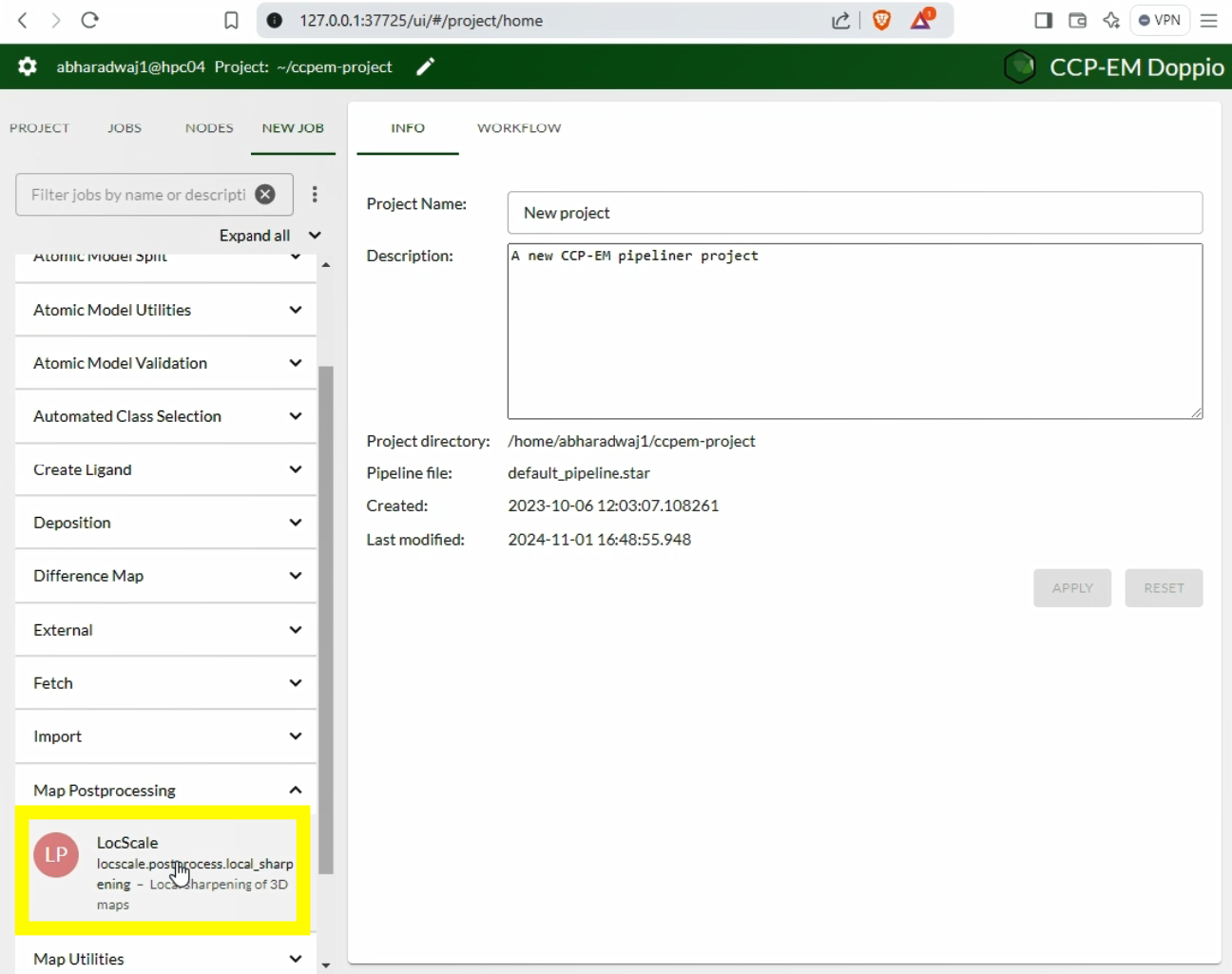The height and width of the screenshot is (974, 1232).
Task: Click the Description textarea resize handle
Action: [x=1196, y=411]
